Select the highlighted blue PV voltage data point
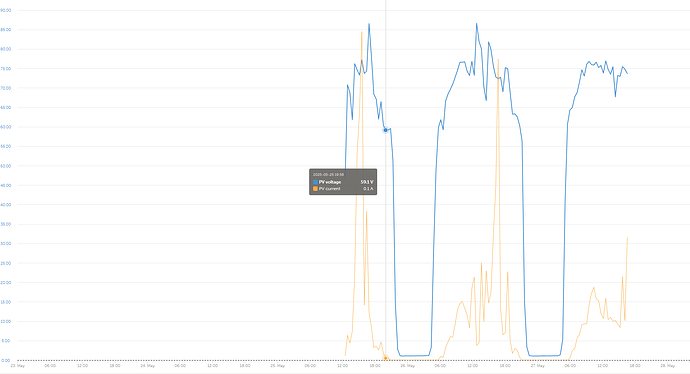 coord(385,130)
